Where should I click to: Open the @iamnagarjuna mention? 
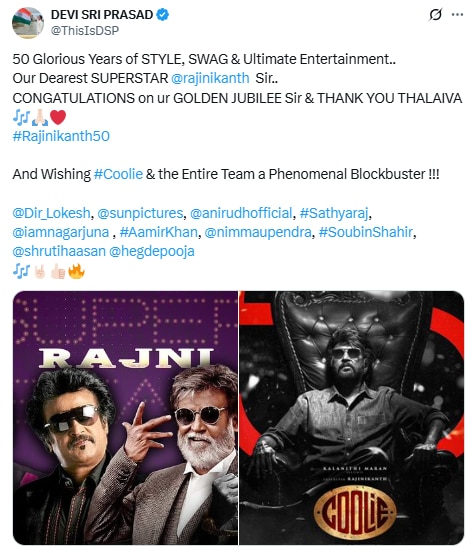coord(61,232)
